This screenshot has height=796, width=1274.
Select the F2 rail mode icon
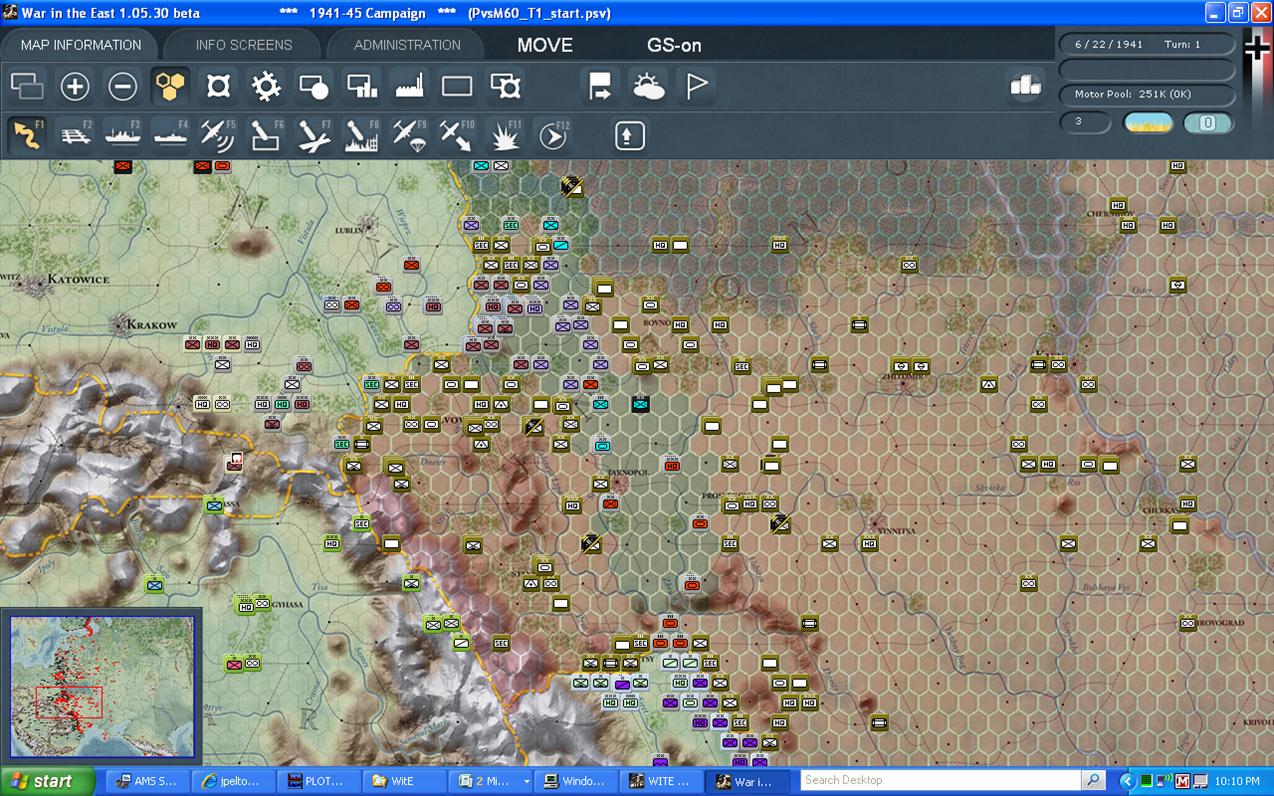coord(75,135)
